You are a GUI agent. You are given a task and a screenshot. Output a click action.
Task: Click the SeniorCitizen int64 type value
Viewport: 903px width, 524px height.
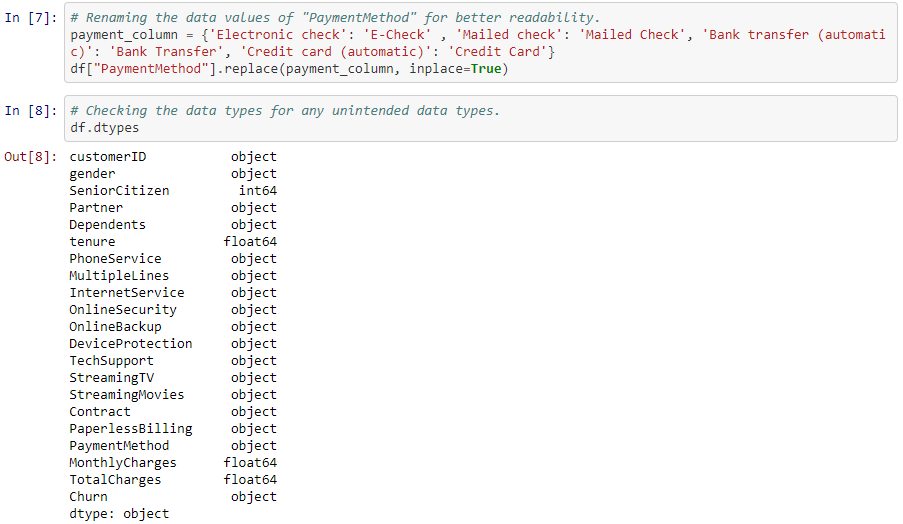click(257, 191)
